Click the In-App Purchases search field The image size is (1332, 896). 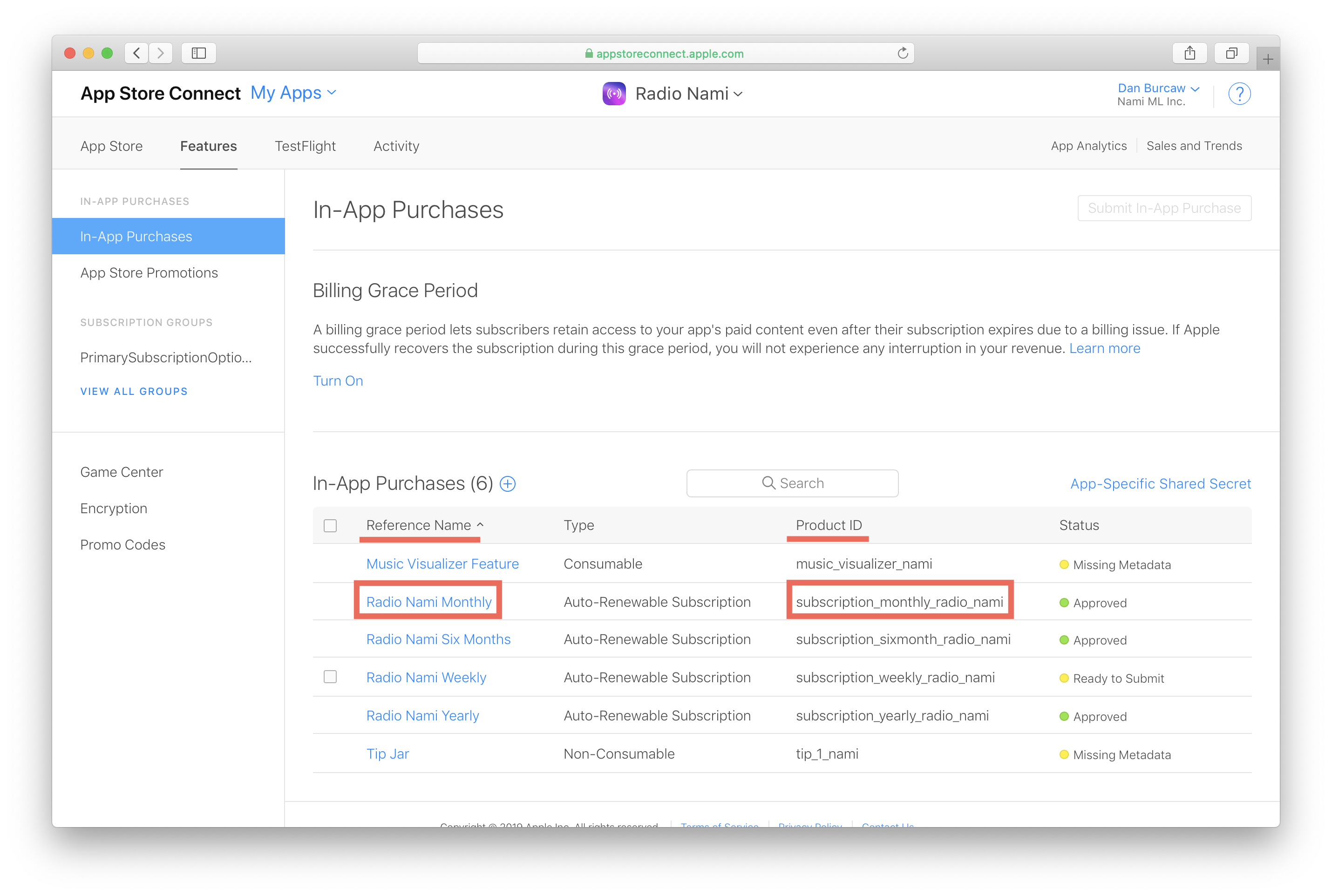792,483
